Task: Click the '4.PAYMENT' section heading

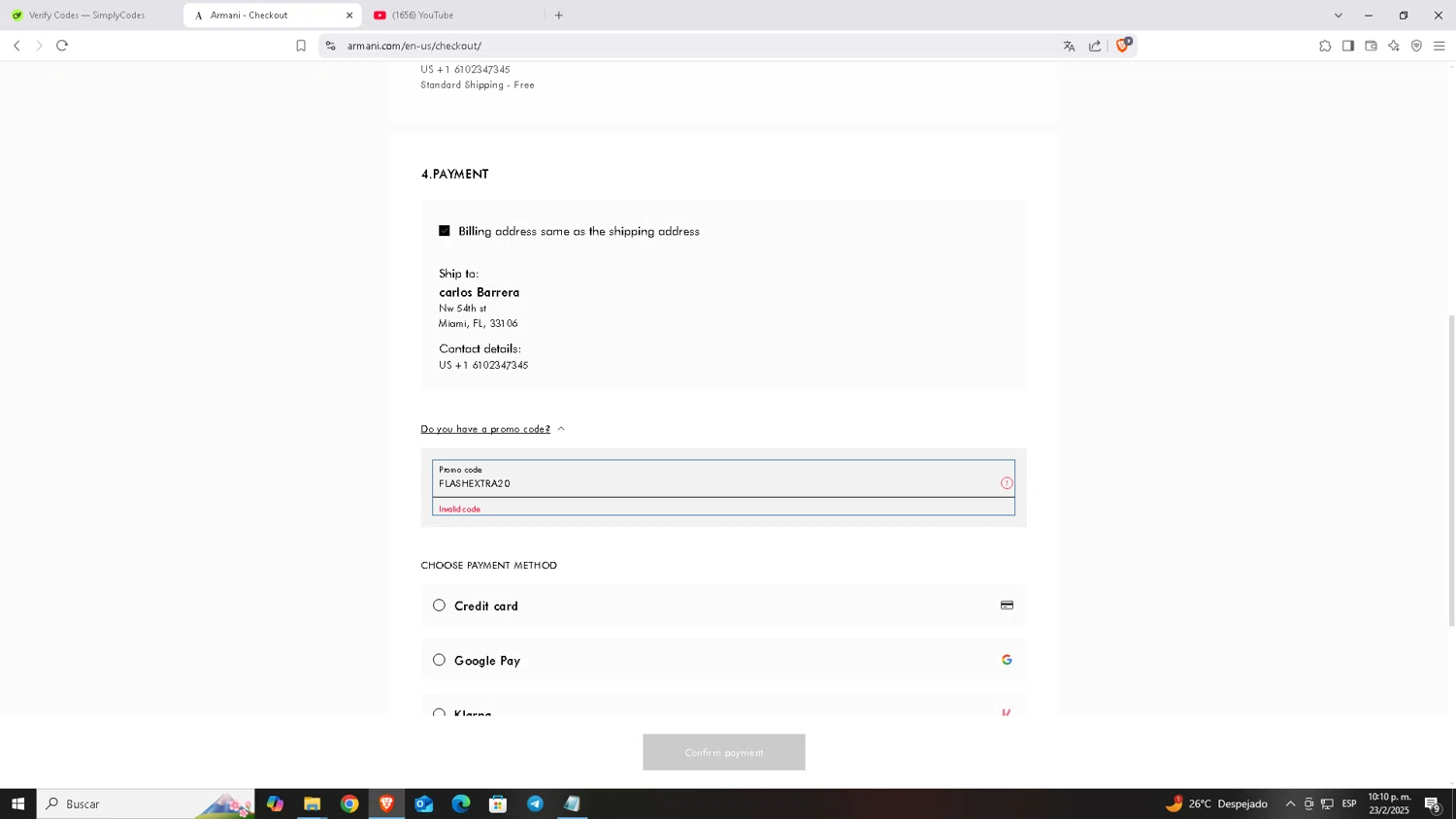Action: coord(454,175)
